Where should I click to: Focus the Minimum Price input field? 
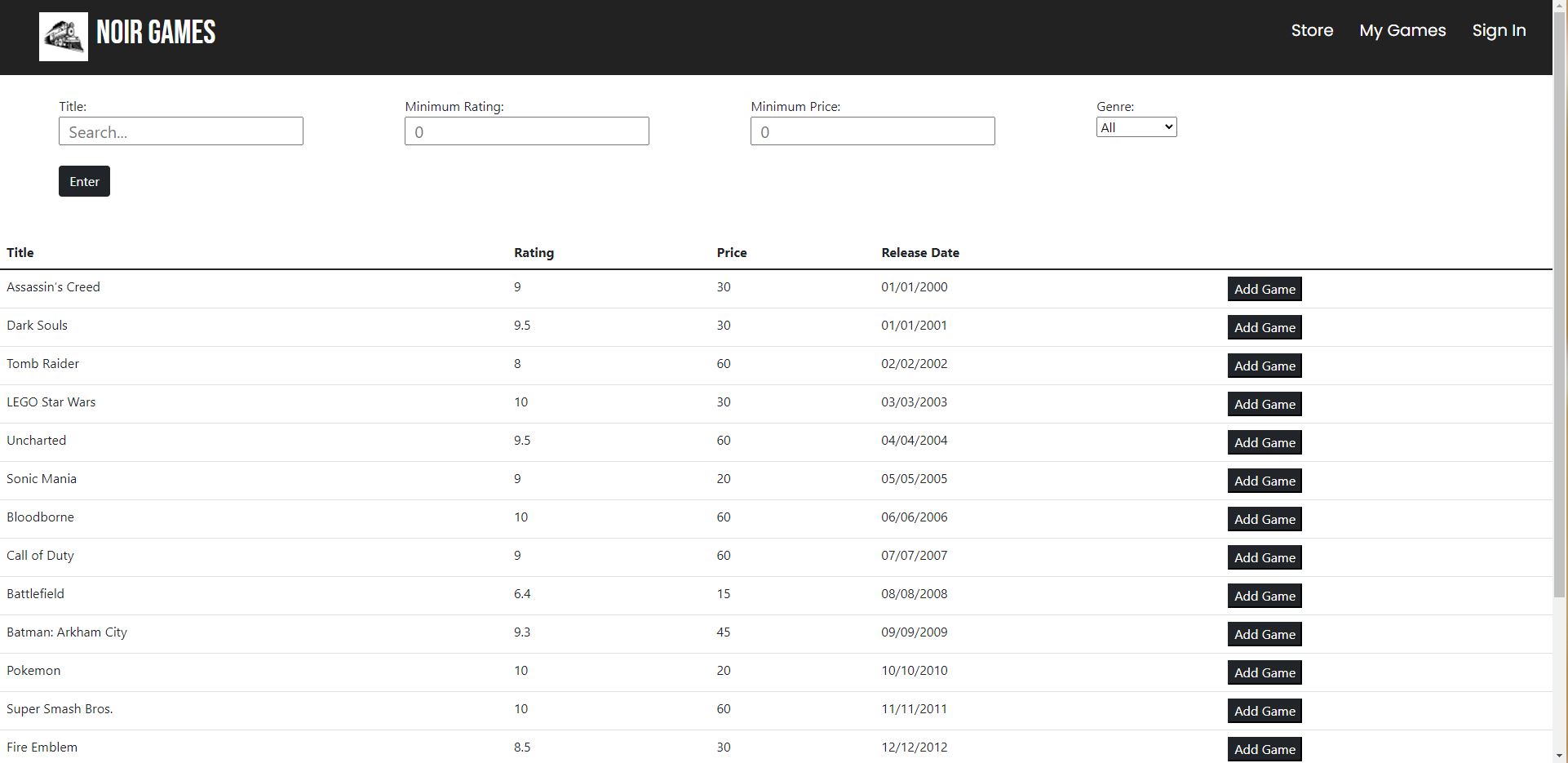click(873, 131)
